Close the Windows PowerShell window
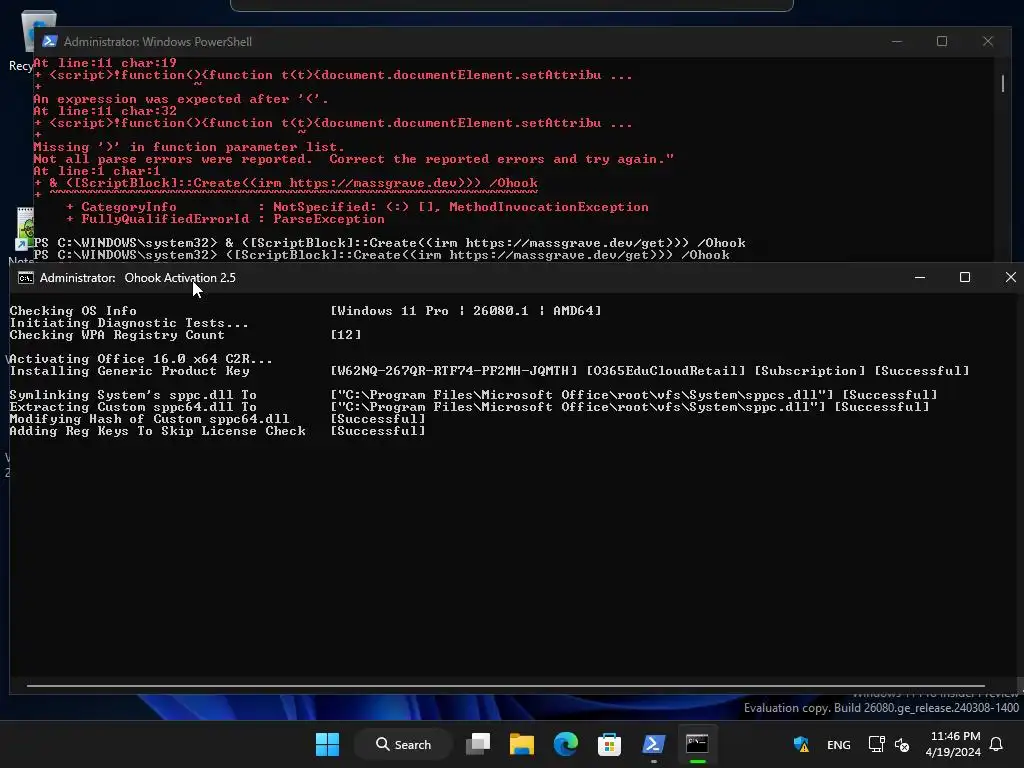 [x=987, y=41]
